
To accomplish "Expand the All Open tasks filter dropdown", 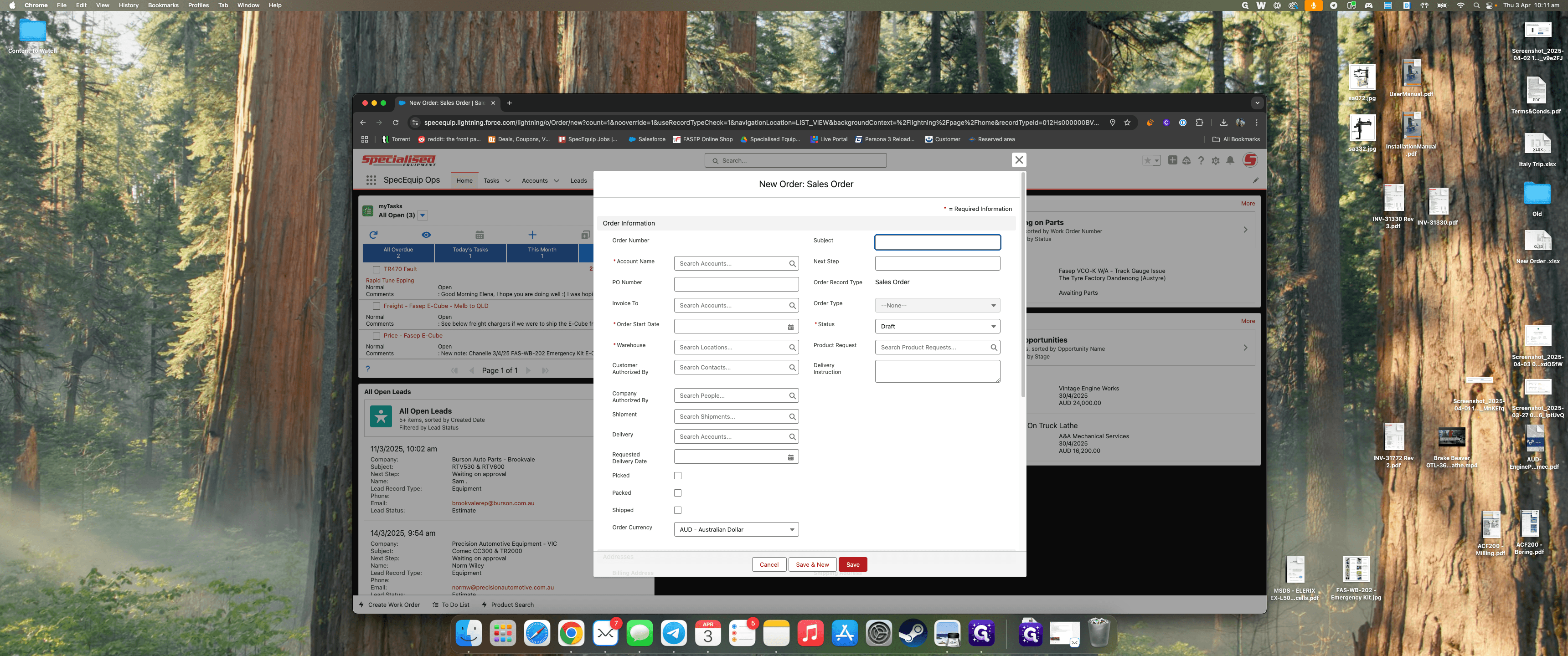I will (x=423, y=215).
